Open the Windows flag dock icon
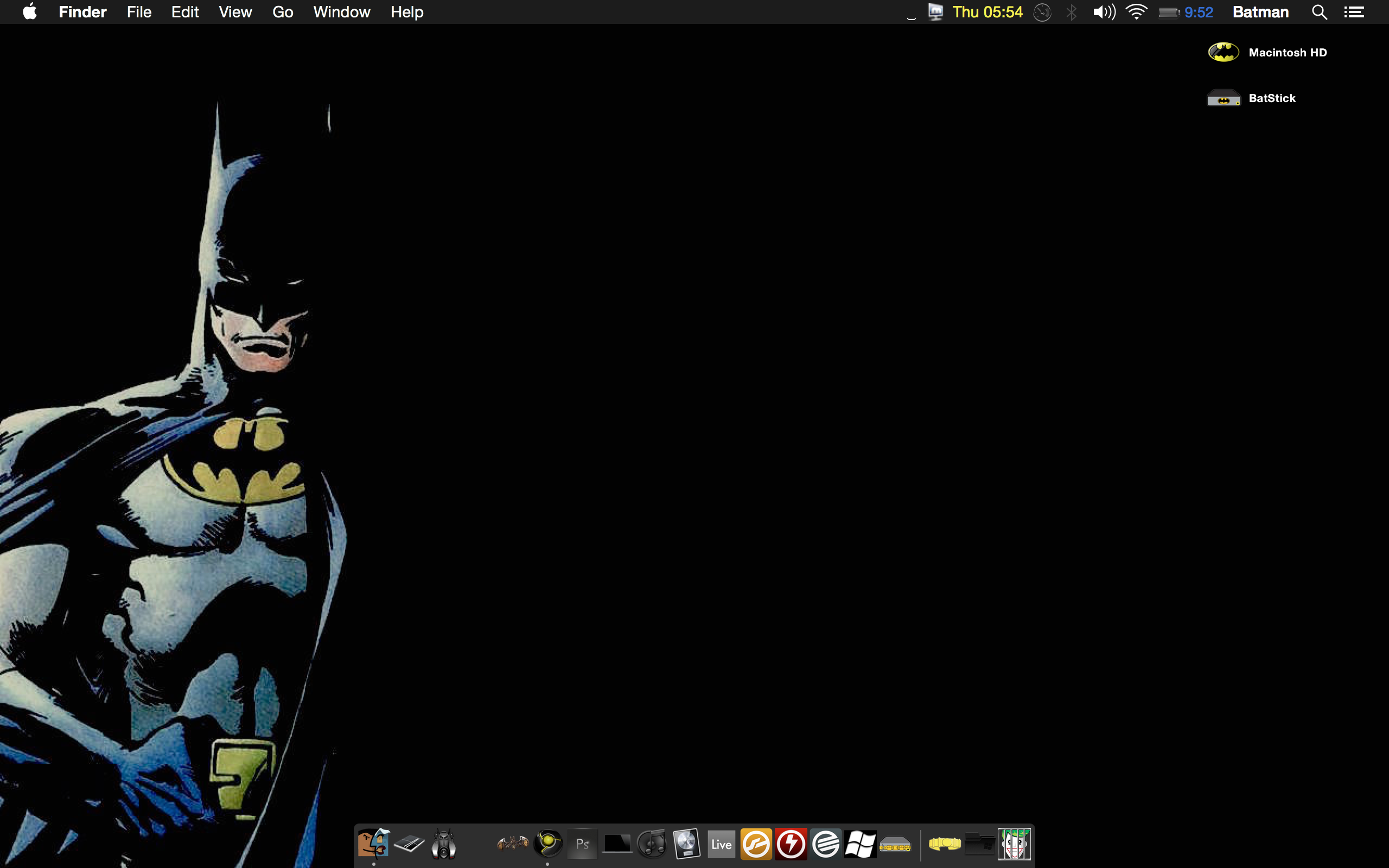Screen dimensions: 1389x868 pos(860,844)
